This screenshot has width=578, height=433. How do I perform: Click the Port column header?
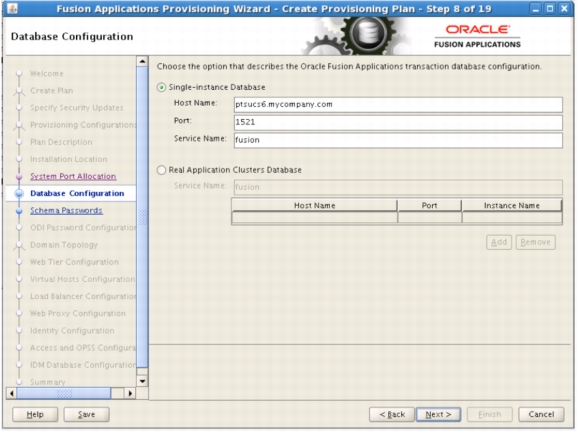[x=429, y=206]
